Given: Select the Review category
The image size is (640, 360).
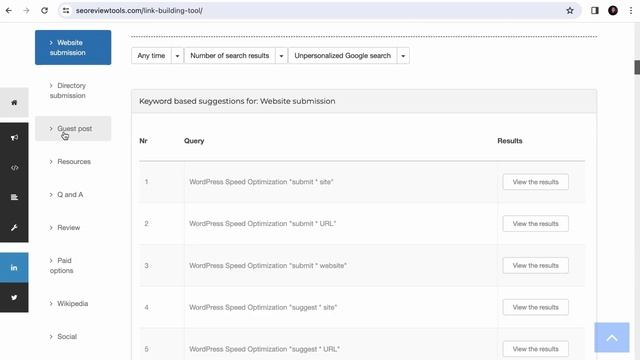Looking at the screenshot, I should 73,228.
